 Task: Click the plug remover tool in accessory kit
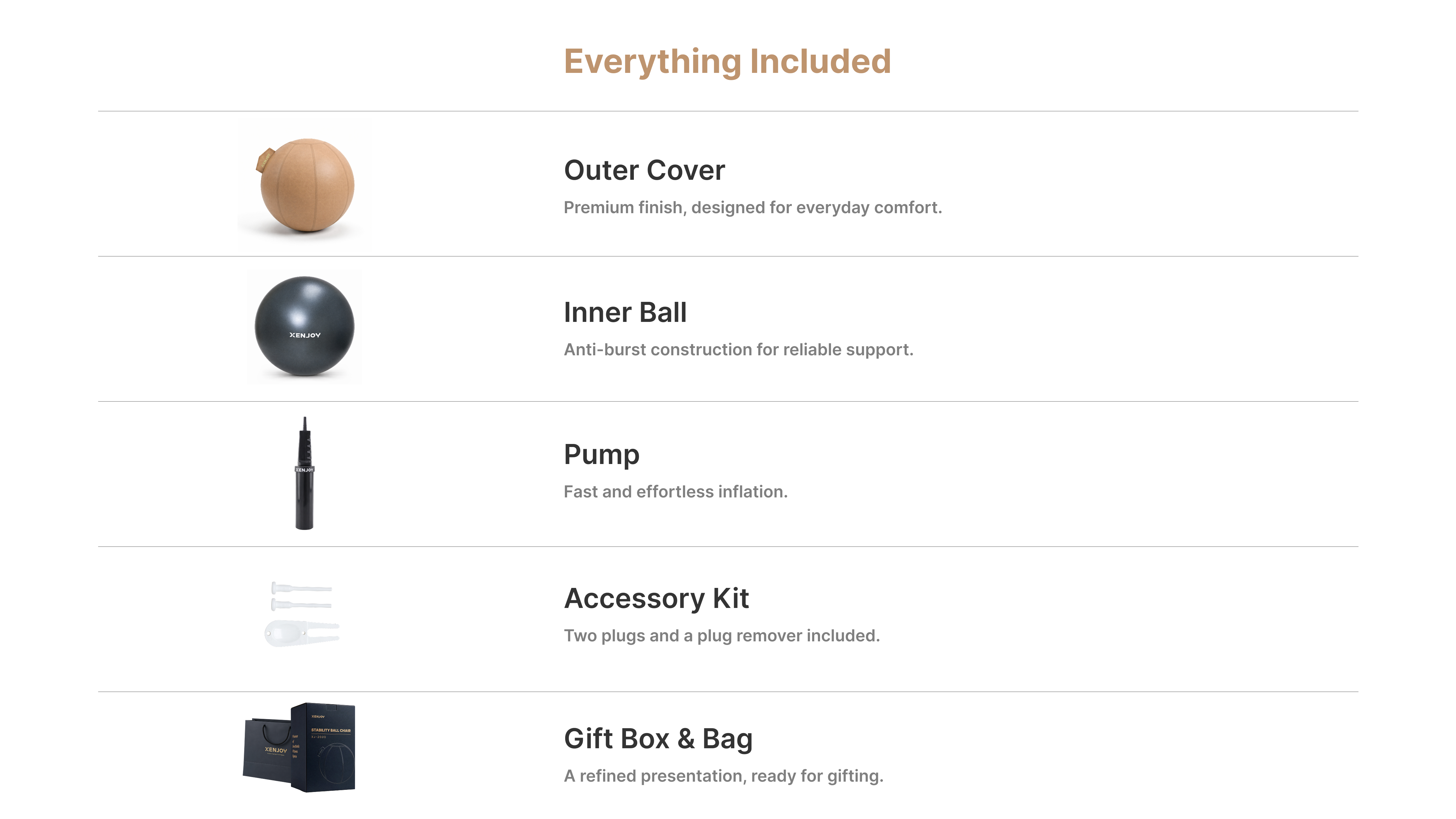[302, 633]
